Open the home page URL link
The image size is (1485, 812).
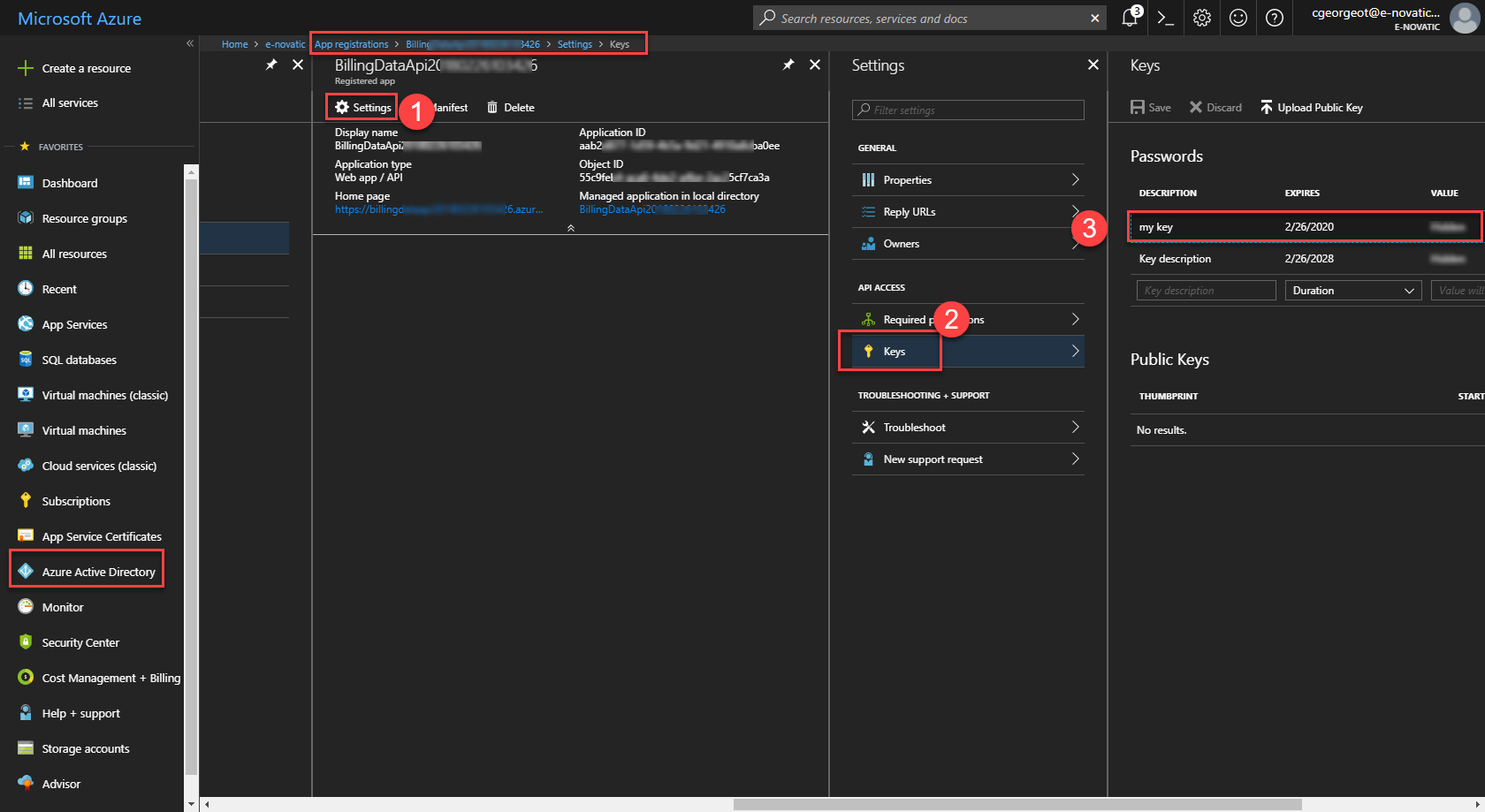tap(438, 209)
